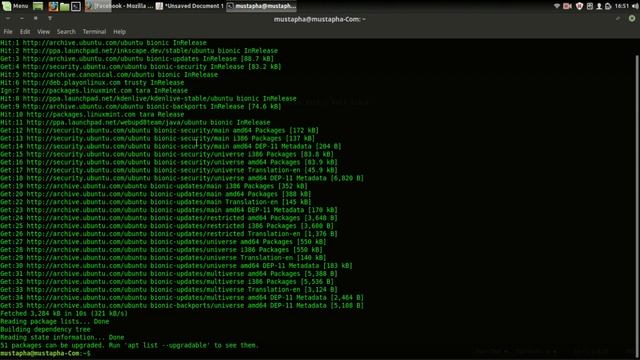
Task: Click the 'Get:24' updates restricted amd64 Packages line
Action: (x=169, y=218)
